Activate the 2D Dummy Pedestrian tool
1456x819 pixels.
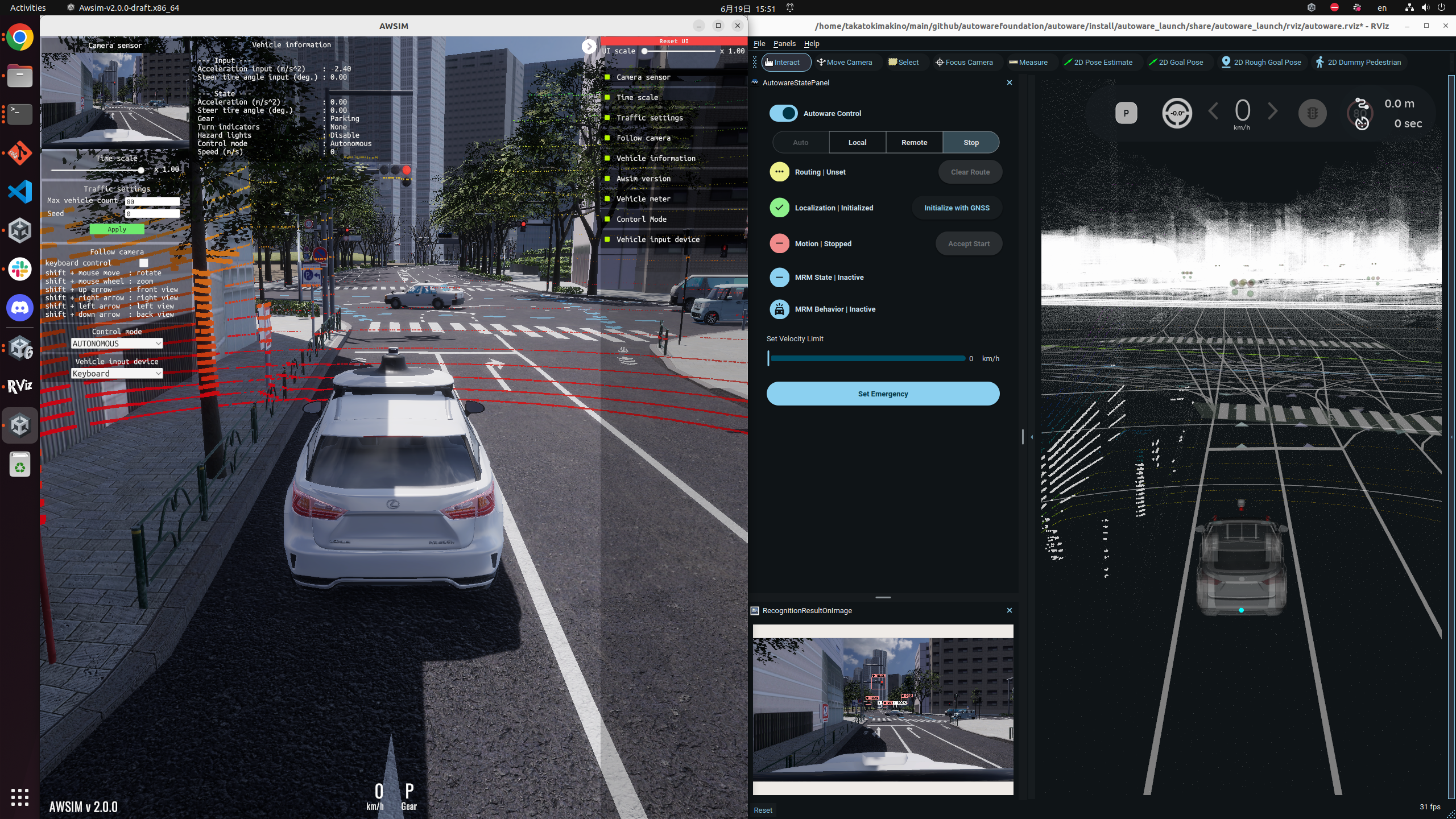point(1358,63)
